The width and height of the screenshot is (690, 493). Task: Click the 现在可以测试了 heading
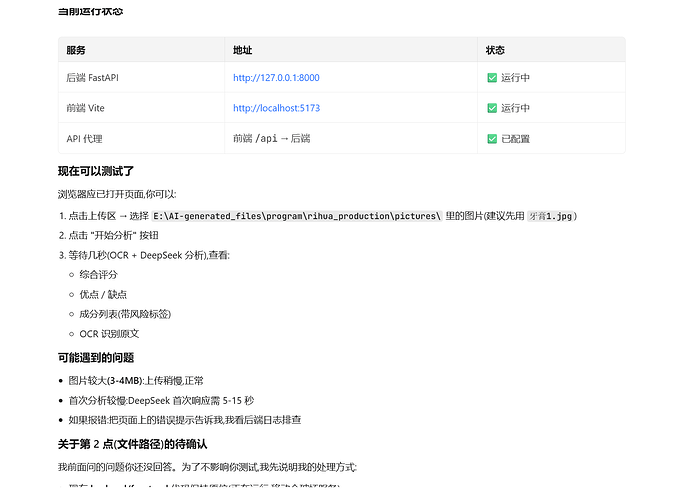tap(96, 171)
